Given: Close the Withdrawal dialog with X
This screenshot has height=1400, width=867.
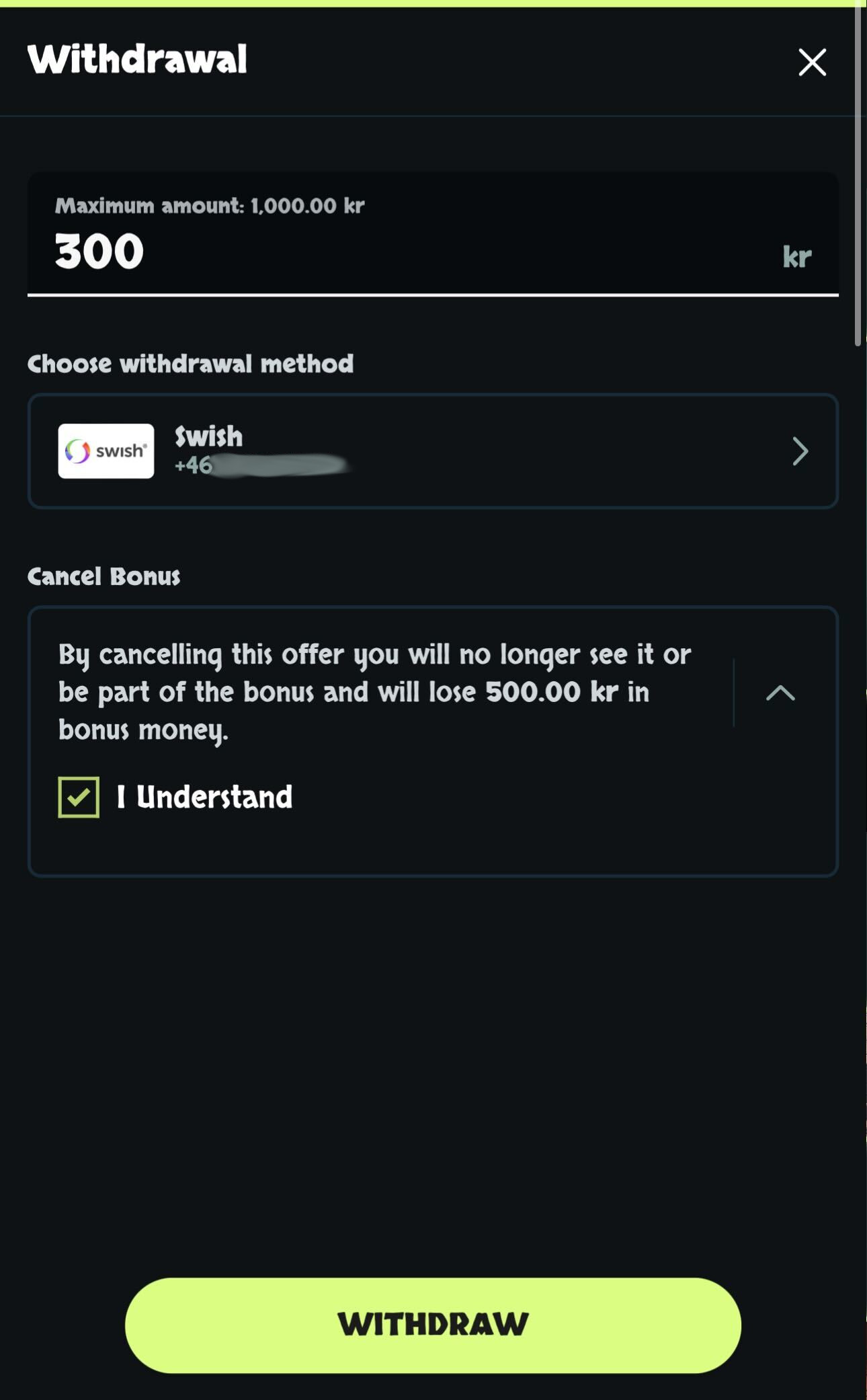Looking at the screenshot, I should point(812,62).
